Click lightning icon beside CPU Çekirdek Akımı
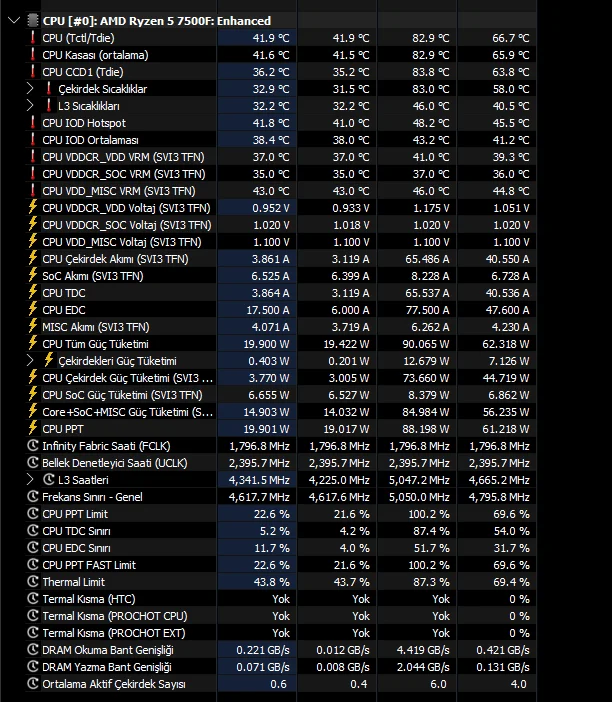The width and height of the screenshot is (612, 702). (x=33, y=258)
